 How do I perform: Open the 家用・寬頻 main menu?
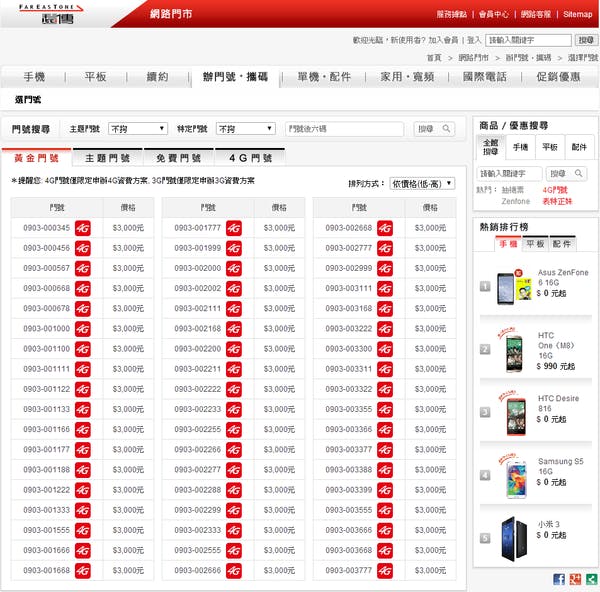click(407, 77)
